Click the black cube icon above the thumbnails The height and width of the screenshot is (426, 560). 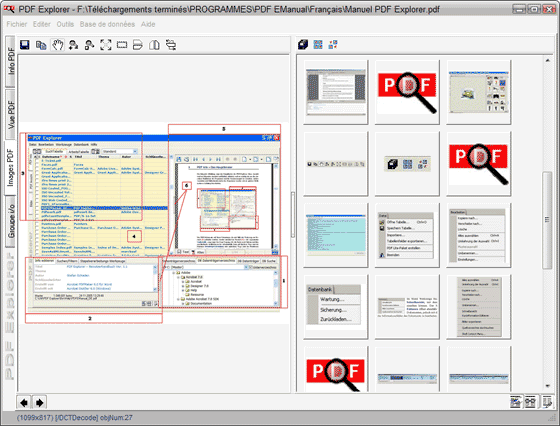pyautogui.click(x=303, y=44)
